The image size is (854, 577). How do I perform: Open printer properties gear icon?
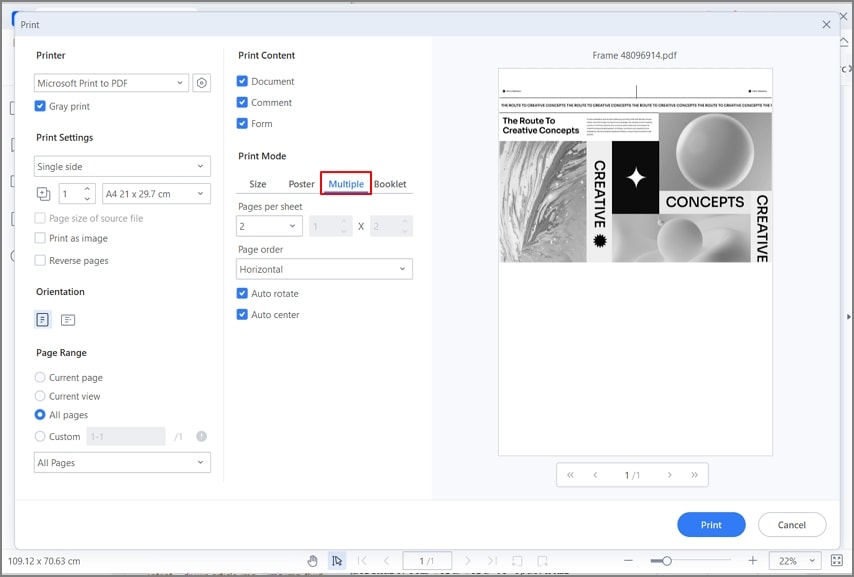coord(202,83)
